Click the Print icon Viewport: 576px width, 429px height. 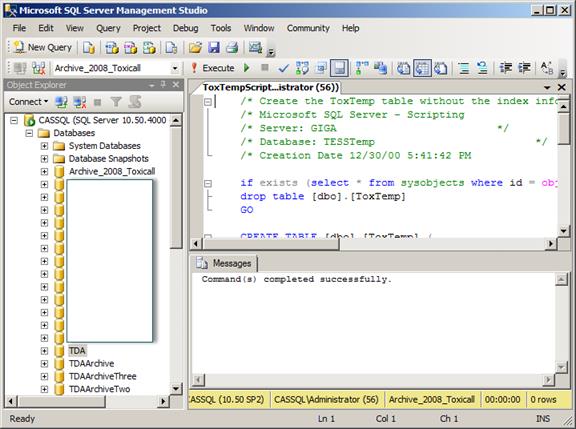point(232,48)
